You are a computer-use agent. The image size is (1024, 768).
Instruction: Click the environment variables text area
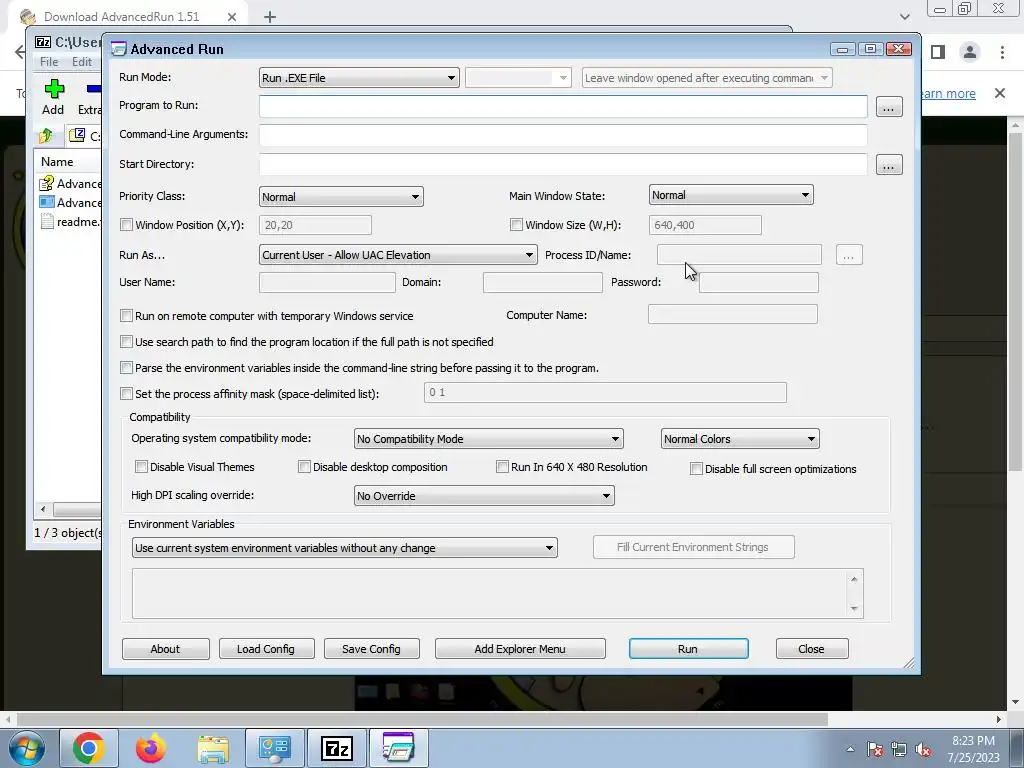point(490,593)
